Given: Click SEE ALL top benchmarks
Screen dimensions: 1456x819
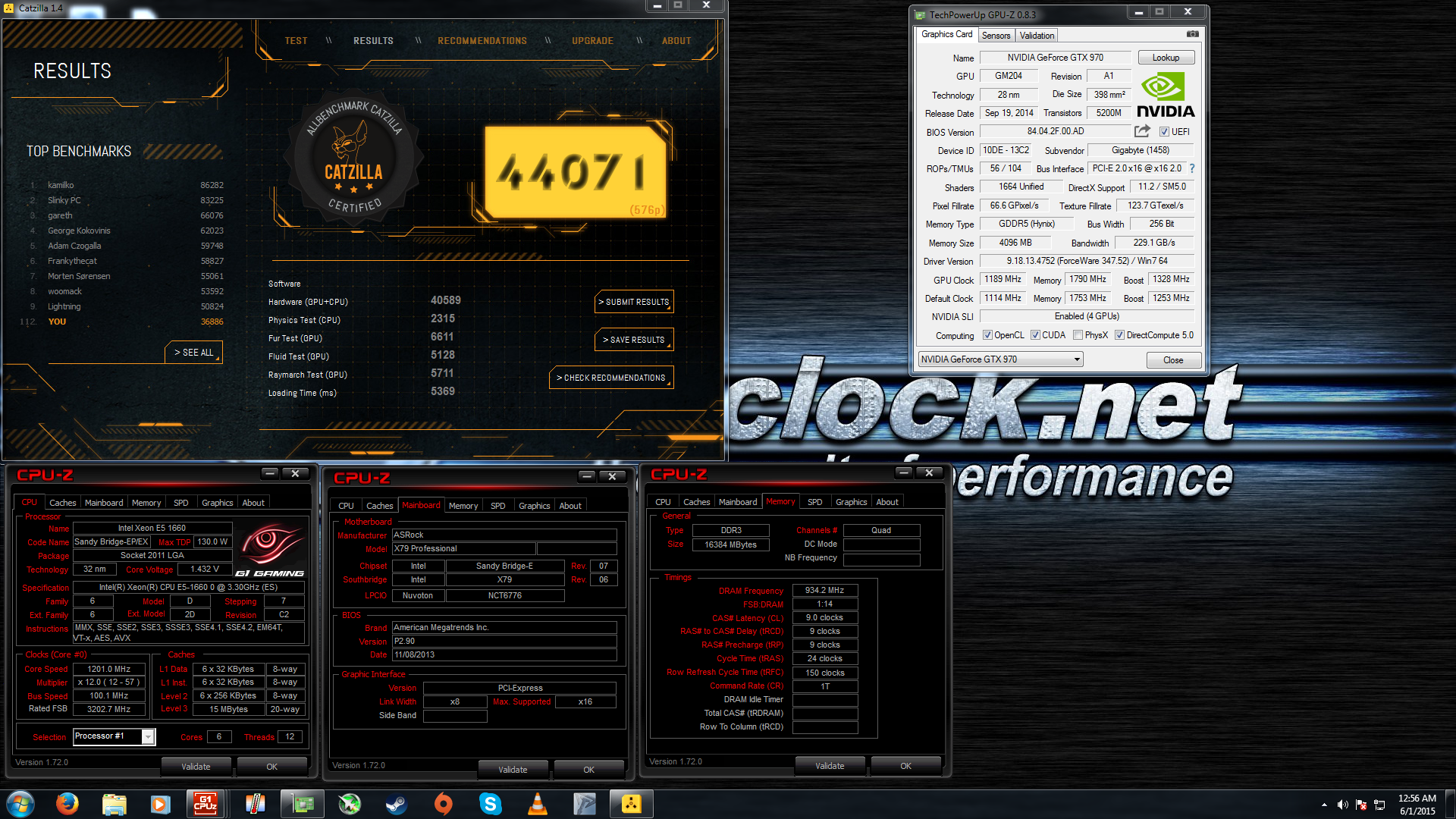Looking at the screenshot, I should coord(194,353).
